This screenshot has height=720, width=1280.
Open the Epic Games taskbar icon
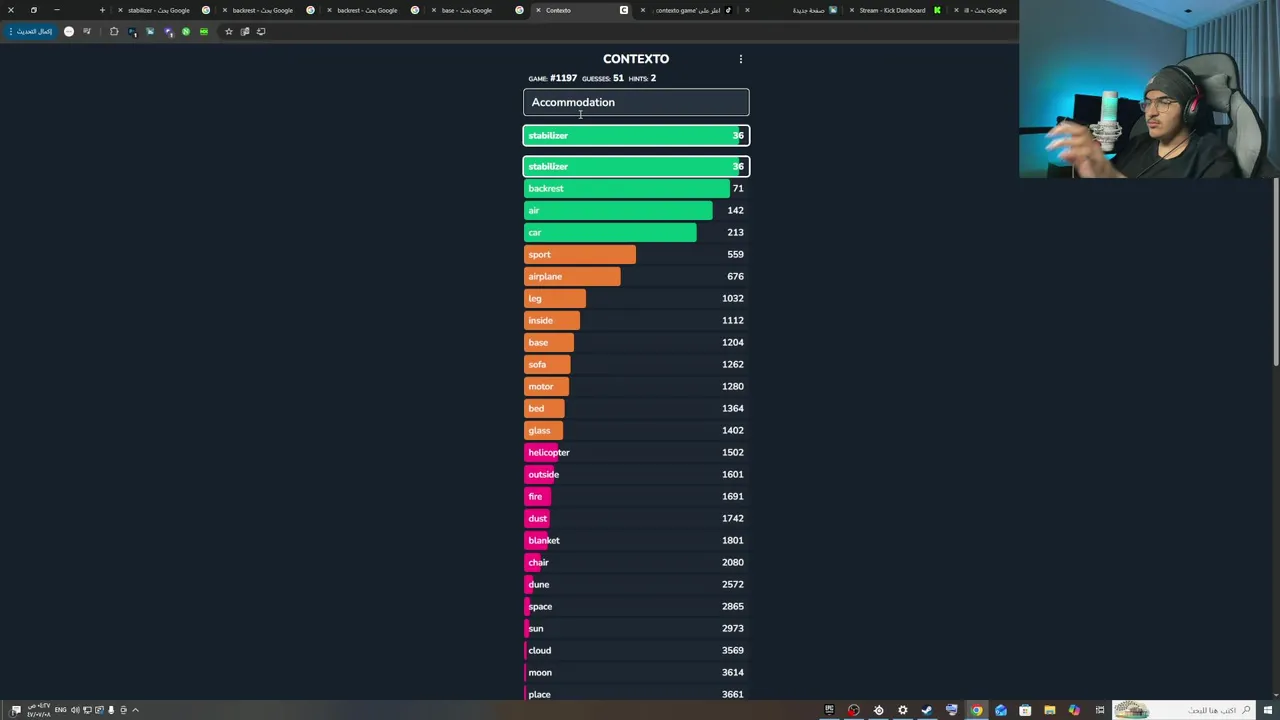tap(829, 710)
